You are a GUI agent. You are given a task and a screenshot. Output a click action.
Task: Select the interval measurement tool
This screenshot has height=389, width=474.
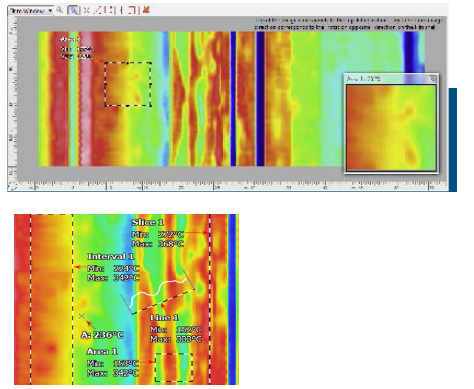click(121, 10)
